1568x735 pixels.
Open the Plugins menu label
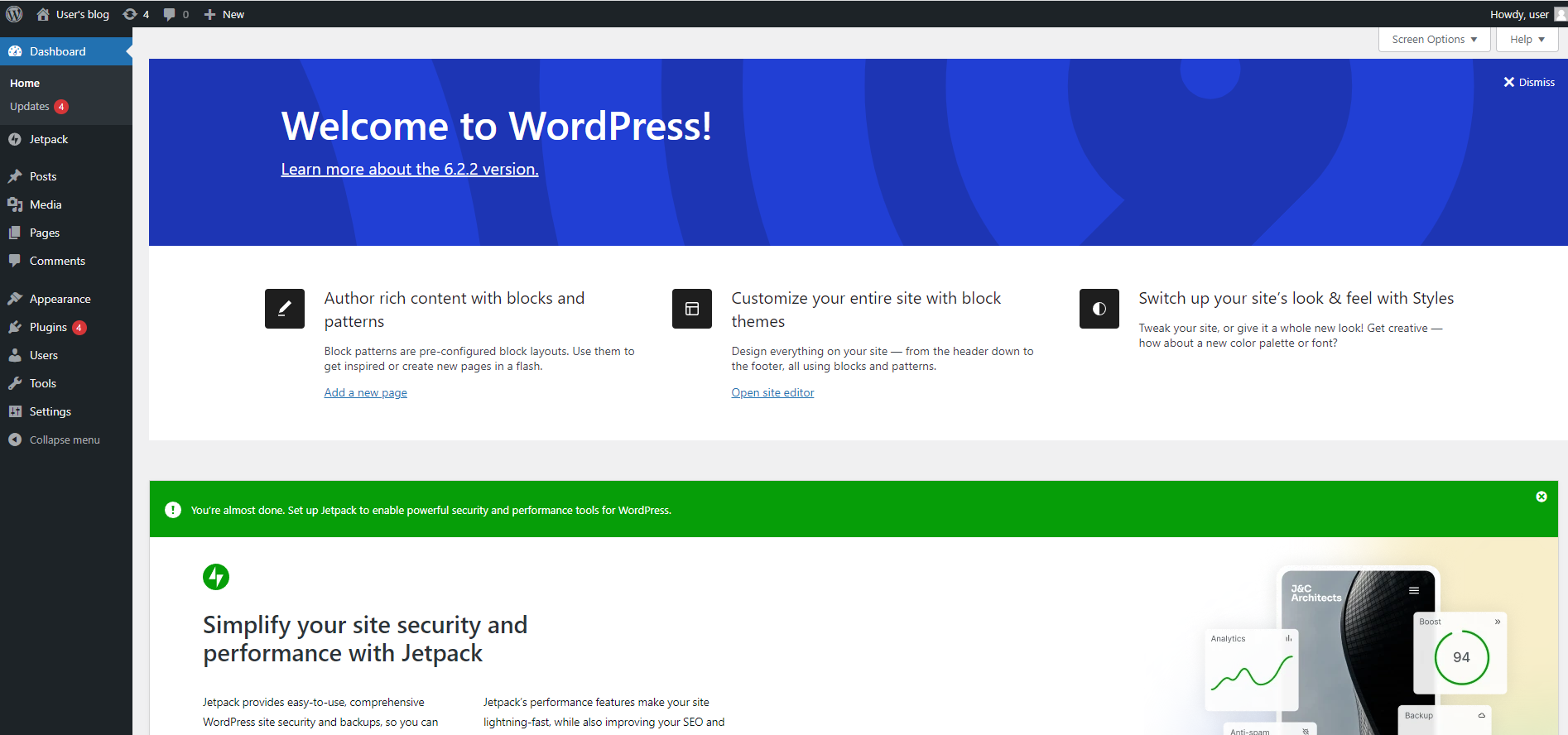(x=48, y=327)
